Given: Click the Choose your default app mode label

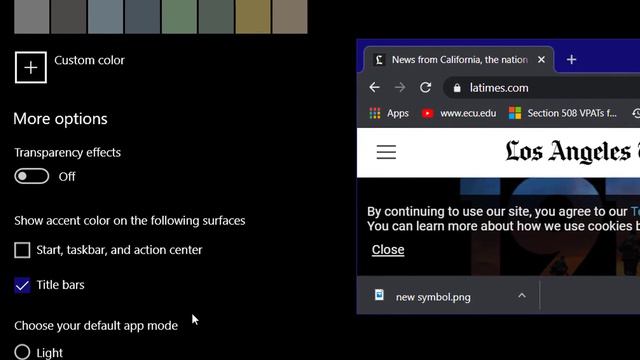Looking at the screenshot, I should (x=96, y=326).
